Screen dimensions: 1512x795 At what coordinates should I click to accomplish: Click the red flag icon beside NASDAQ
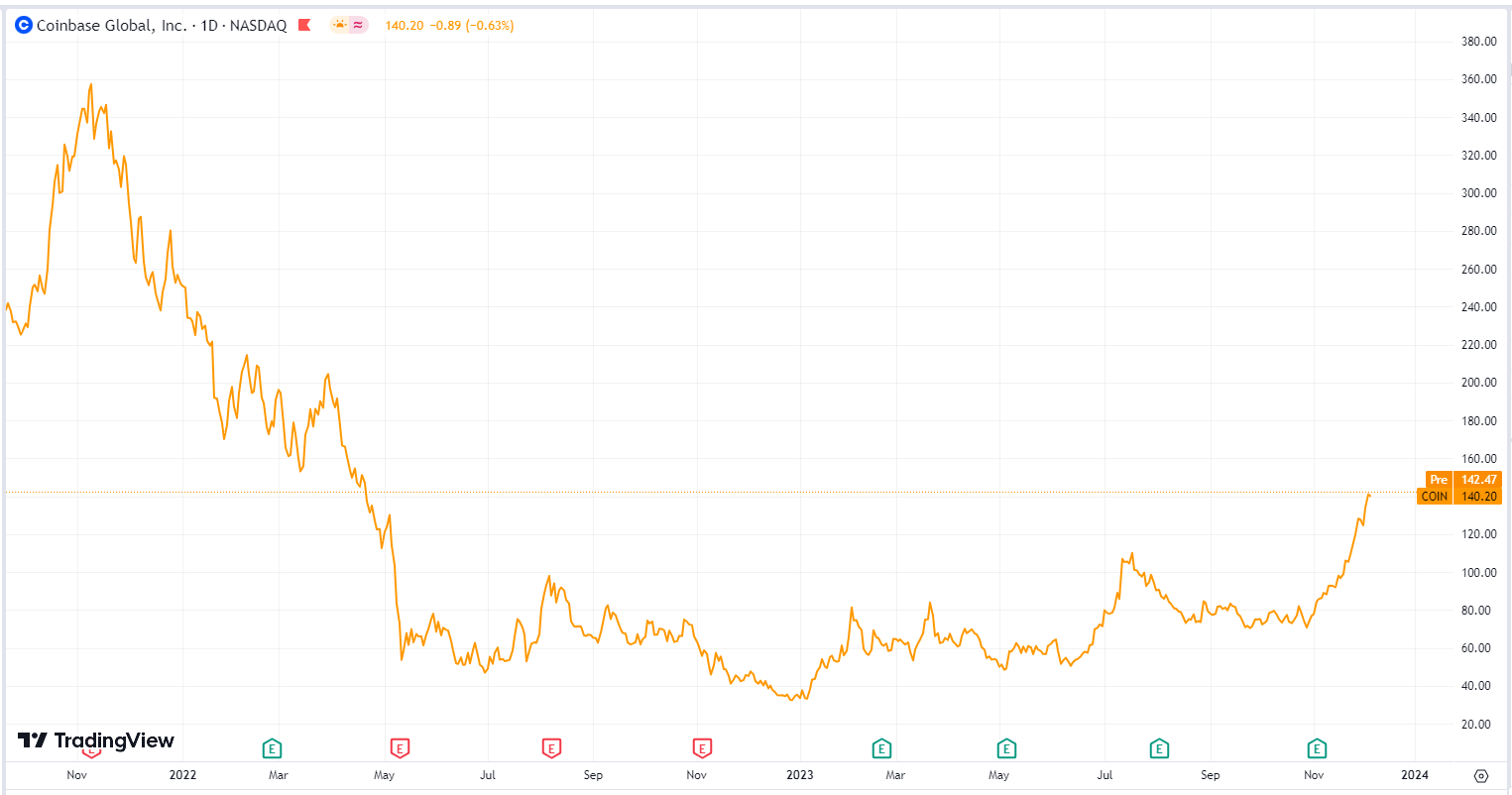(x=305, y=25)
